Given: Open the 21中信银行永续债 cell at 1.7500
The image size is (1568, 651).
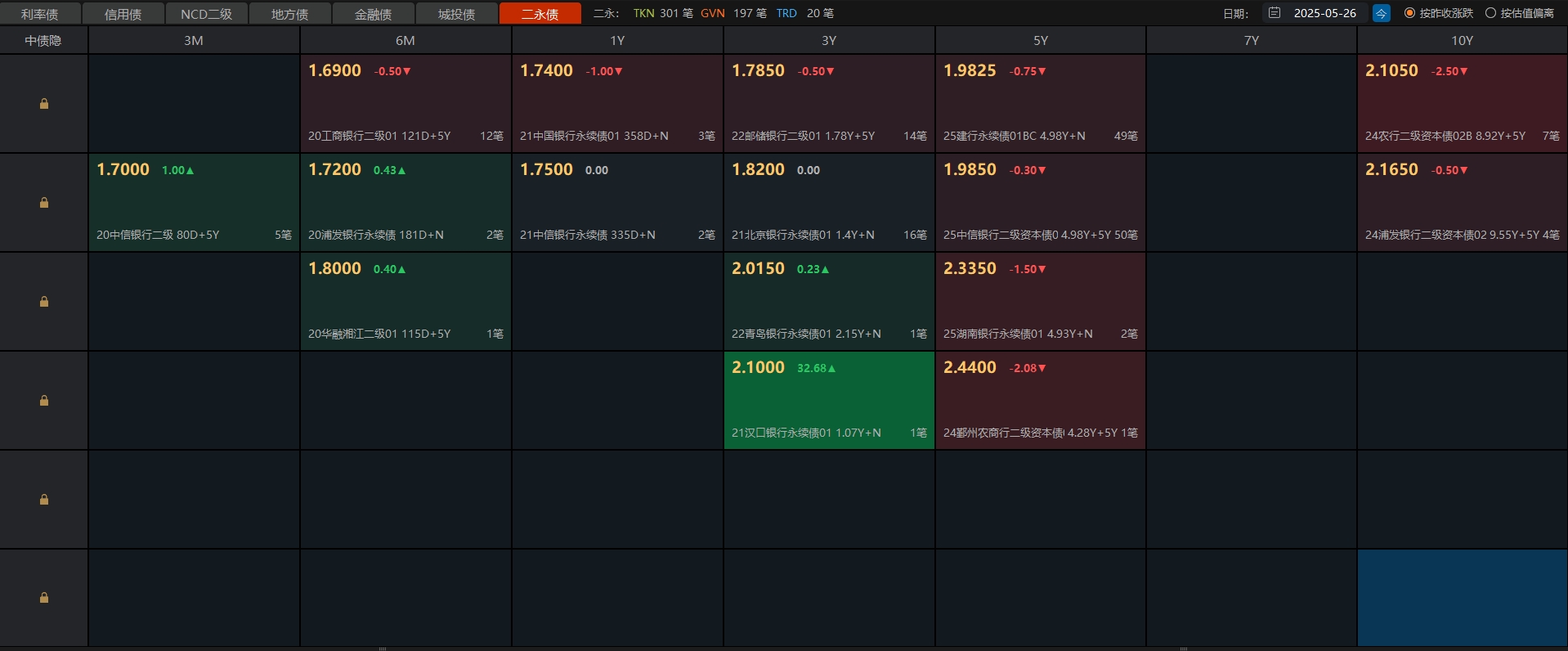Looking at the screenshot, I should coord(617,202).
